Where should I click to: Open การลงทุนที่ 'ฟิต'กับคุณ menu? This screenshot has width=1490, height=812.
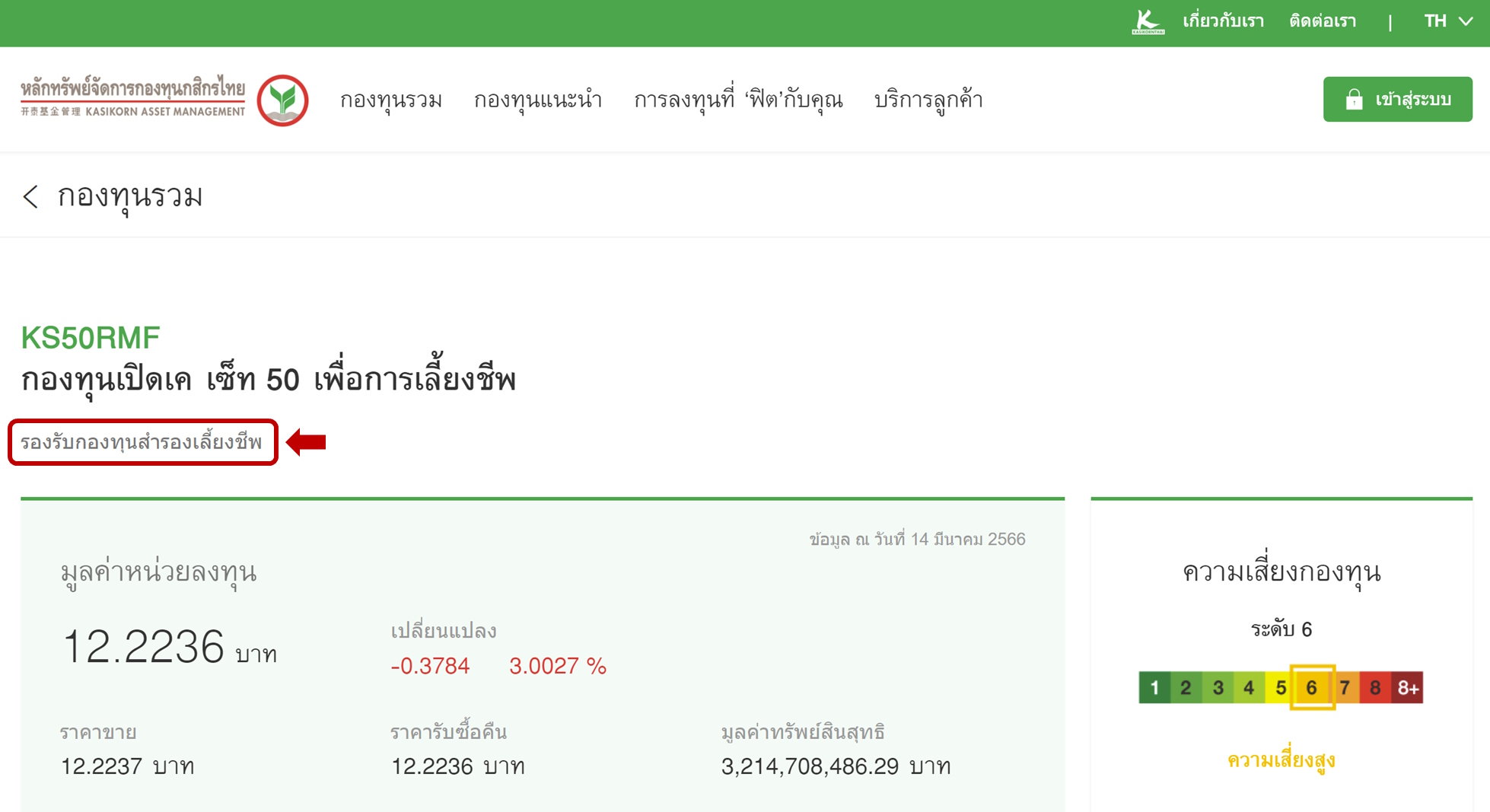point(738,100)
